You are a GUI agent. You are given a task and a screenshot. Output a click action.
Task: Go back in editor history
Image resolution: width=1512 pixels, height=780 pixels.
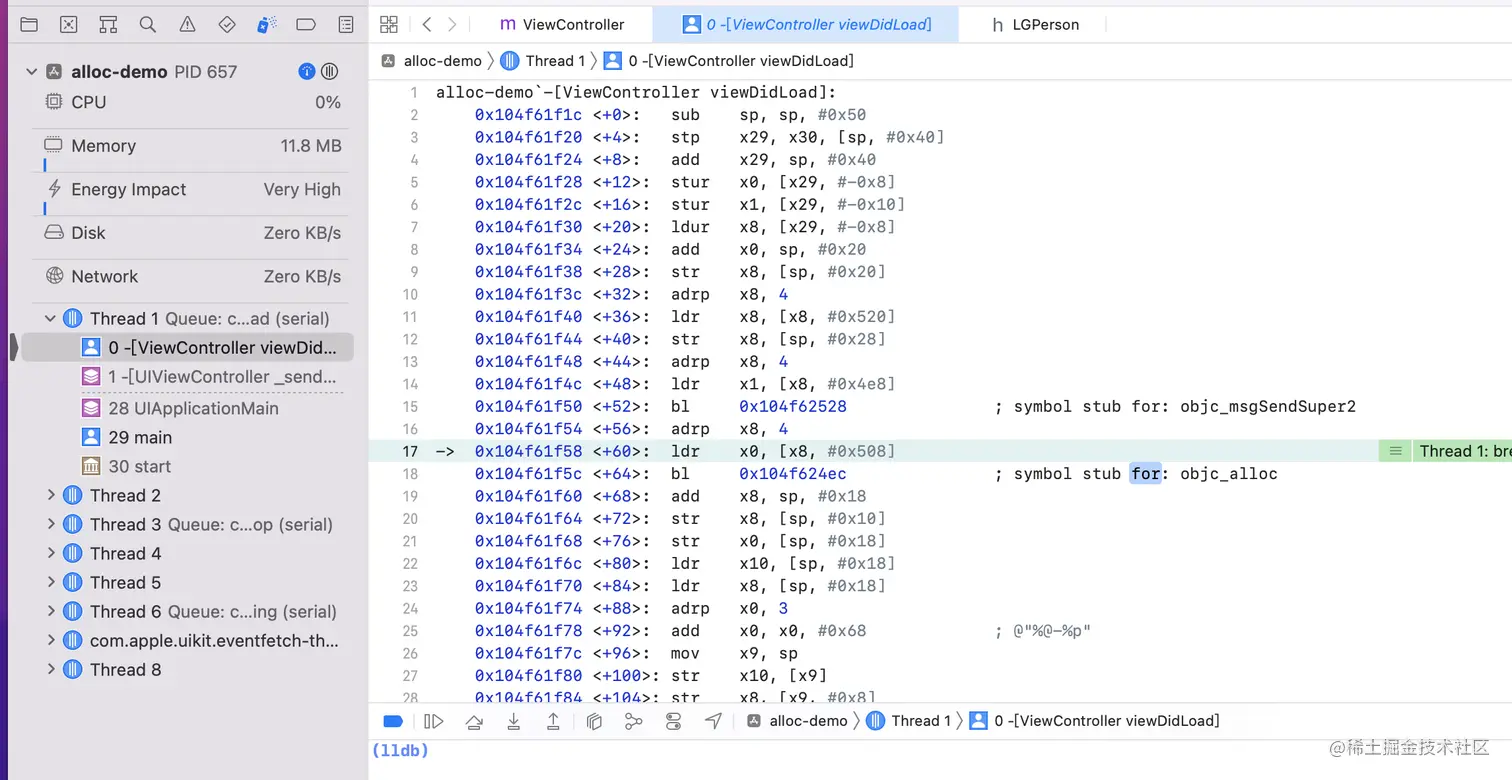[x=427, y=24]
